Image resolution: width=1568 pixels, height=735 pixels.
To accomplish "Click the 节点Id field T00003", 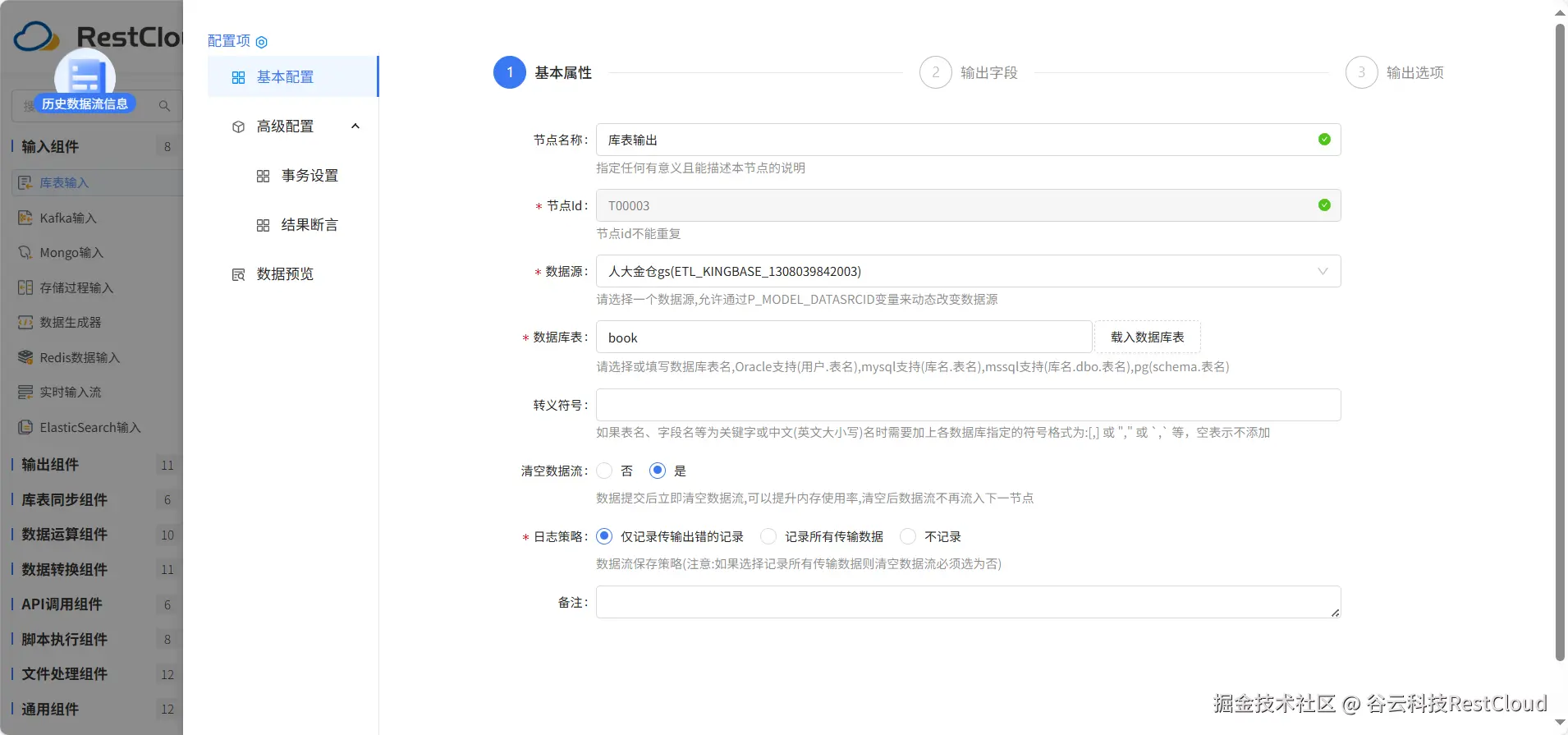I will (969, 205).
